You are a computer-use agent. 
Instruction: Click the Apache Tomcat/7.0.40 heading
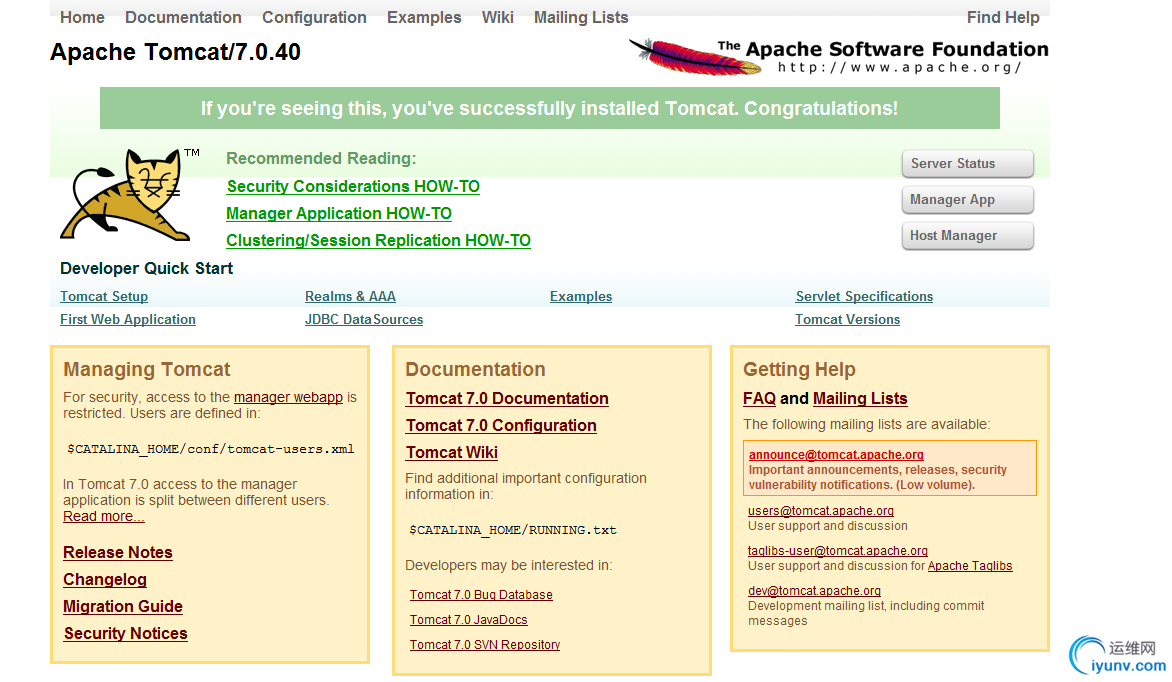(176, 52)
